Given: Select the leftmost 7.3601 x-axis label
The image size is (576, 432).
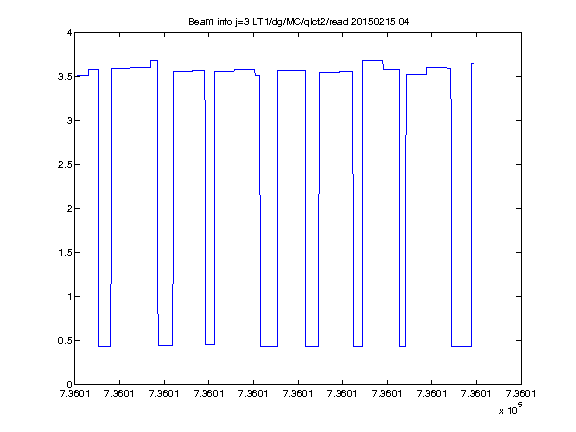Looking at the screenshot, I should tap(75, 394).
